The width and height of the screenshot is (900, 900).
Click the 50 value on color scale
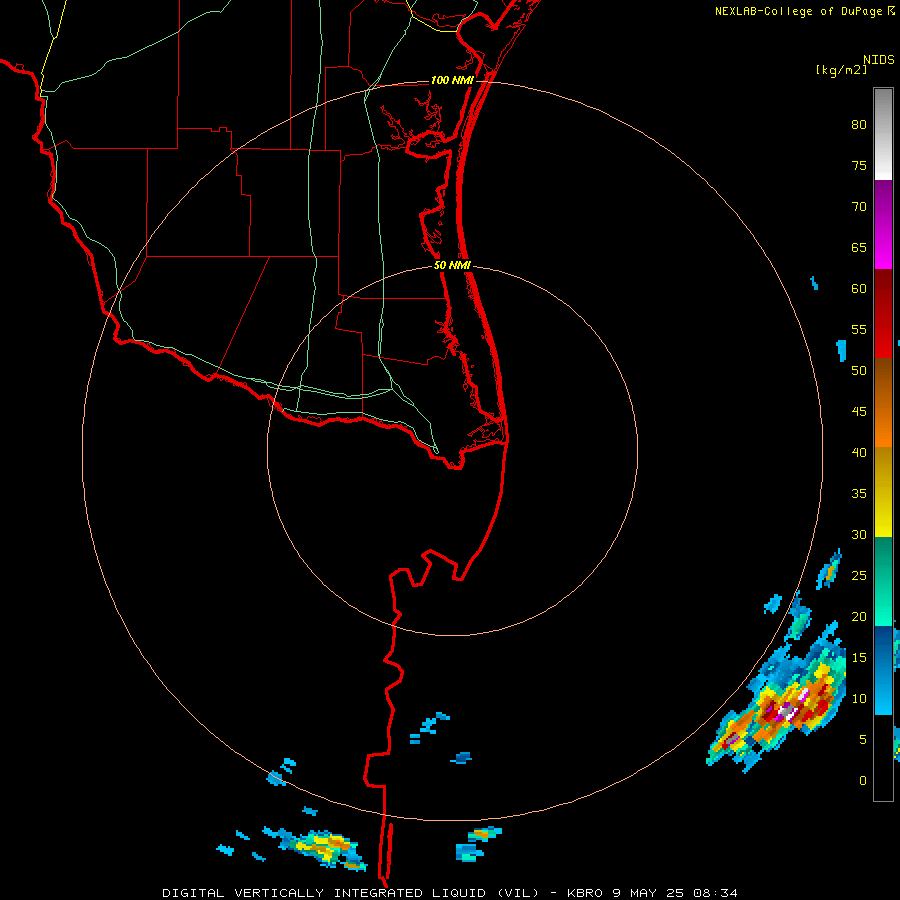859,371
